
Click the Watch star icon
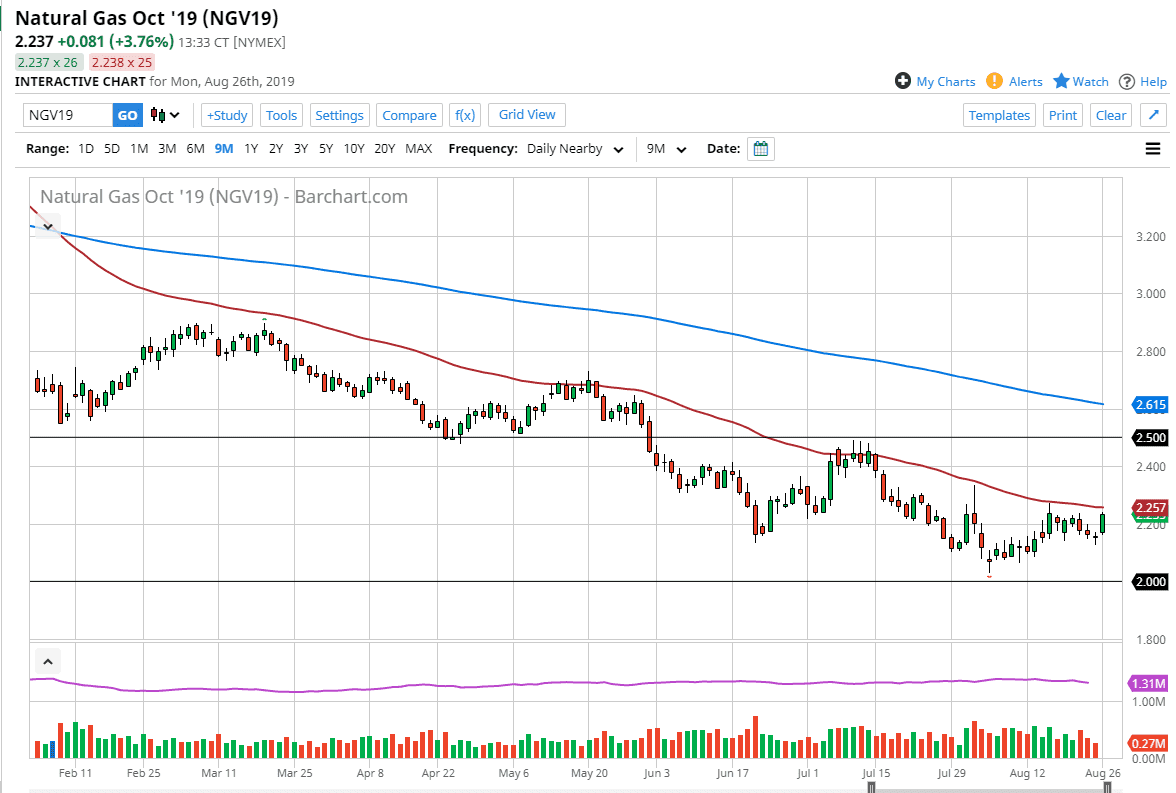[x=1061, y=81]
